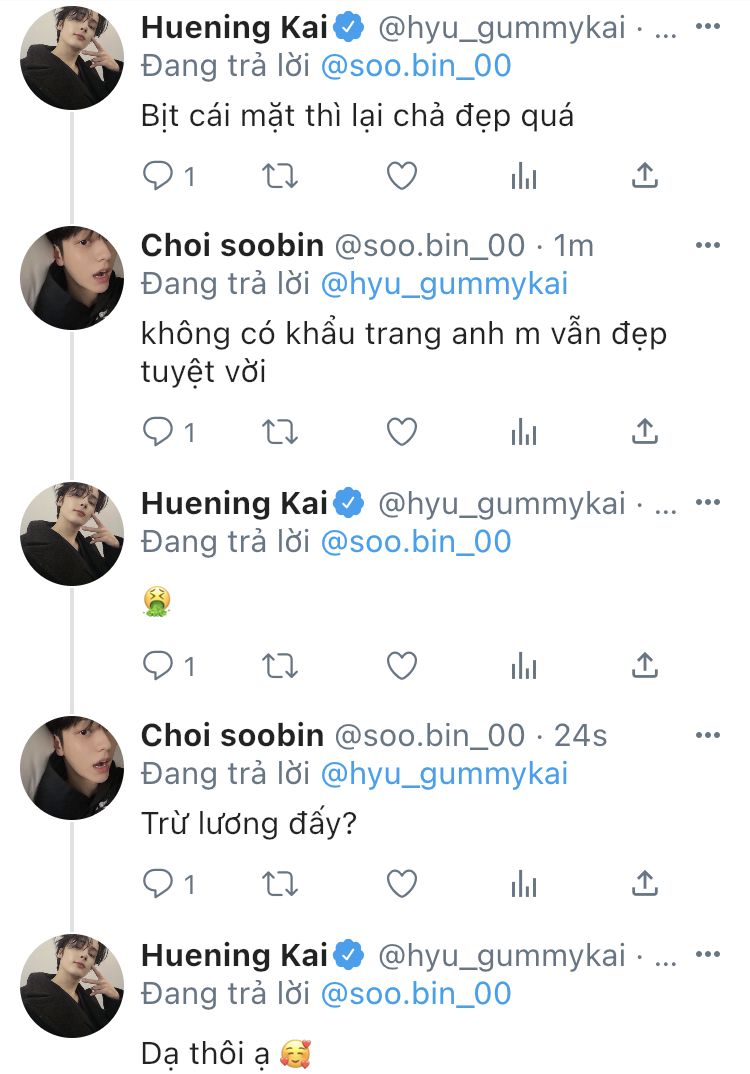Open more options on 'Dạ thôi ạ' tweet
The height and width of the screenshot is (1074, 750).
tap(708, 955)
